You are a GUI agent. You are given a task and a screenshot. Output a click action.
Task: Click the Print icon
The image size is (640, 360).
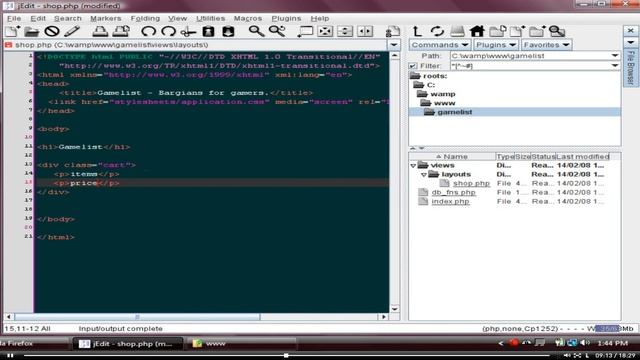point(100,31)
